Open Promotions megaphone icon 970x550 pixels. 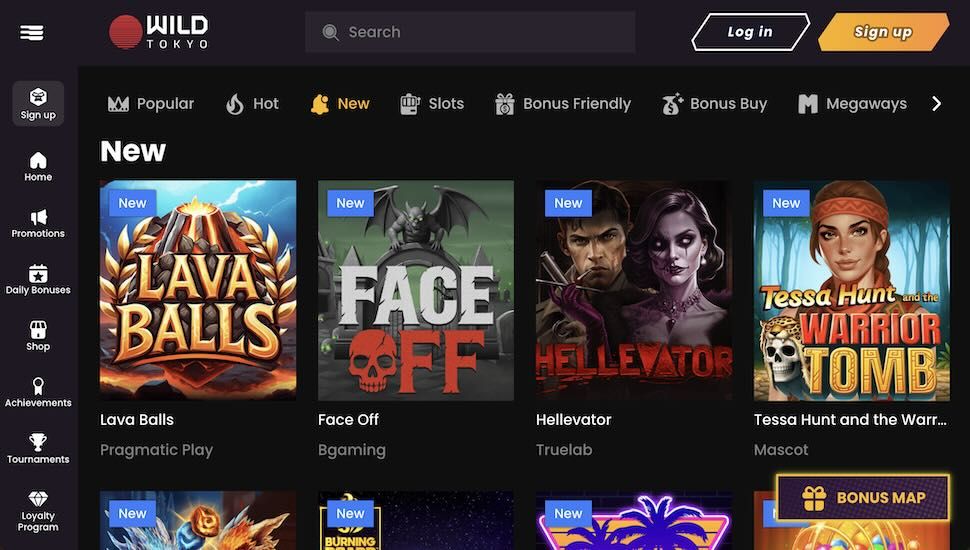pyautogui.click(x=38, y=217)
